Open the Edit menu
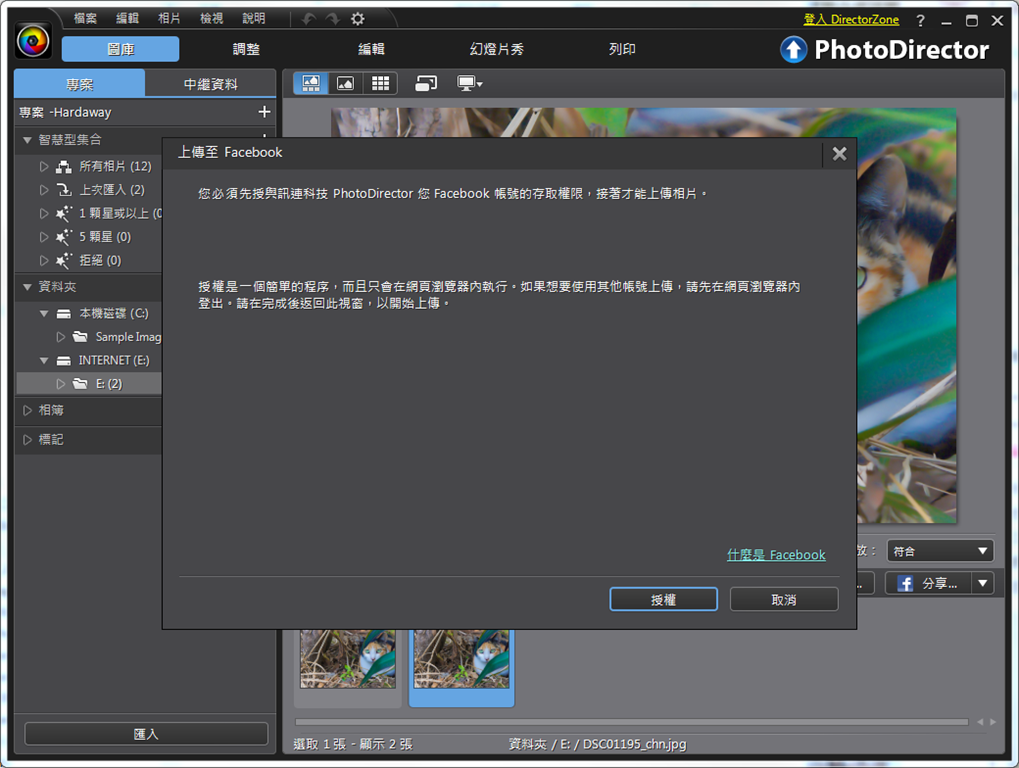Viewport: 1019px width, 768px height. click(127, 18)
